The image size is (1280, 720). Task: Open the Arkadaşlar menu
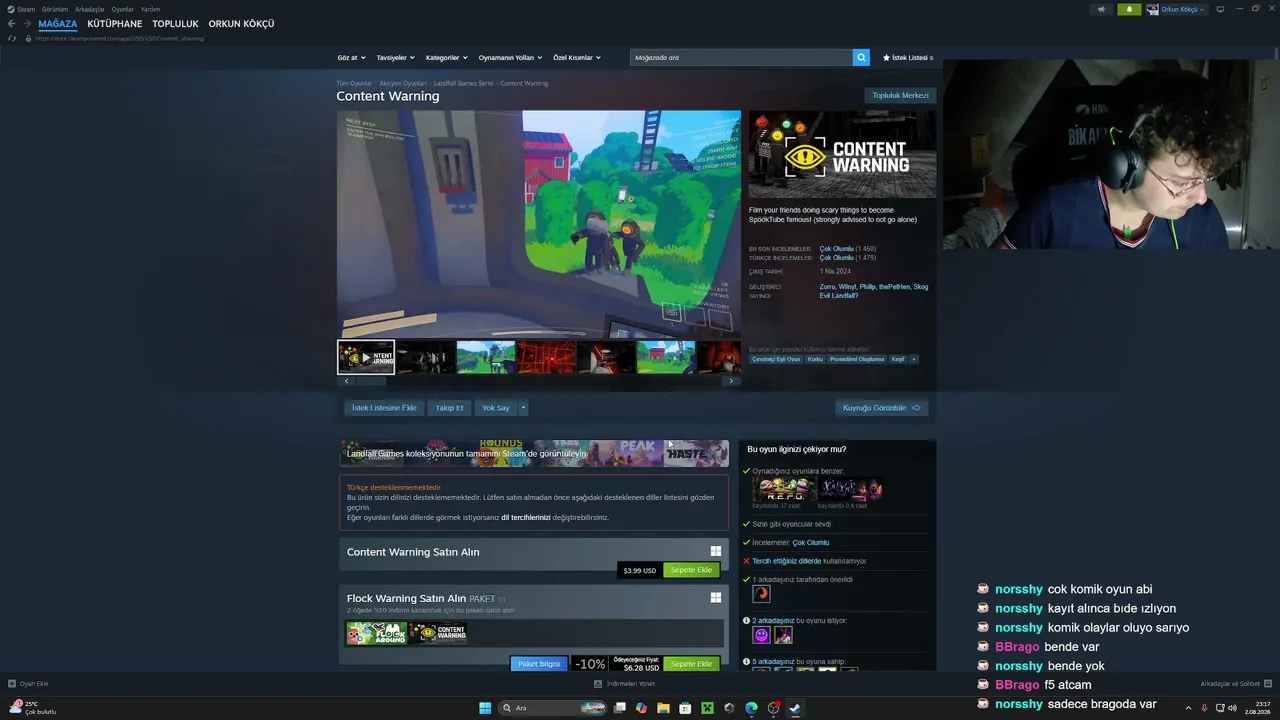(x=90, y=9)
